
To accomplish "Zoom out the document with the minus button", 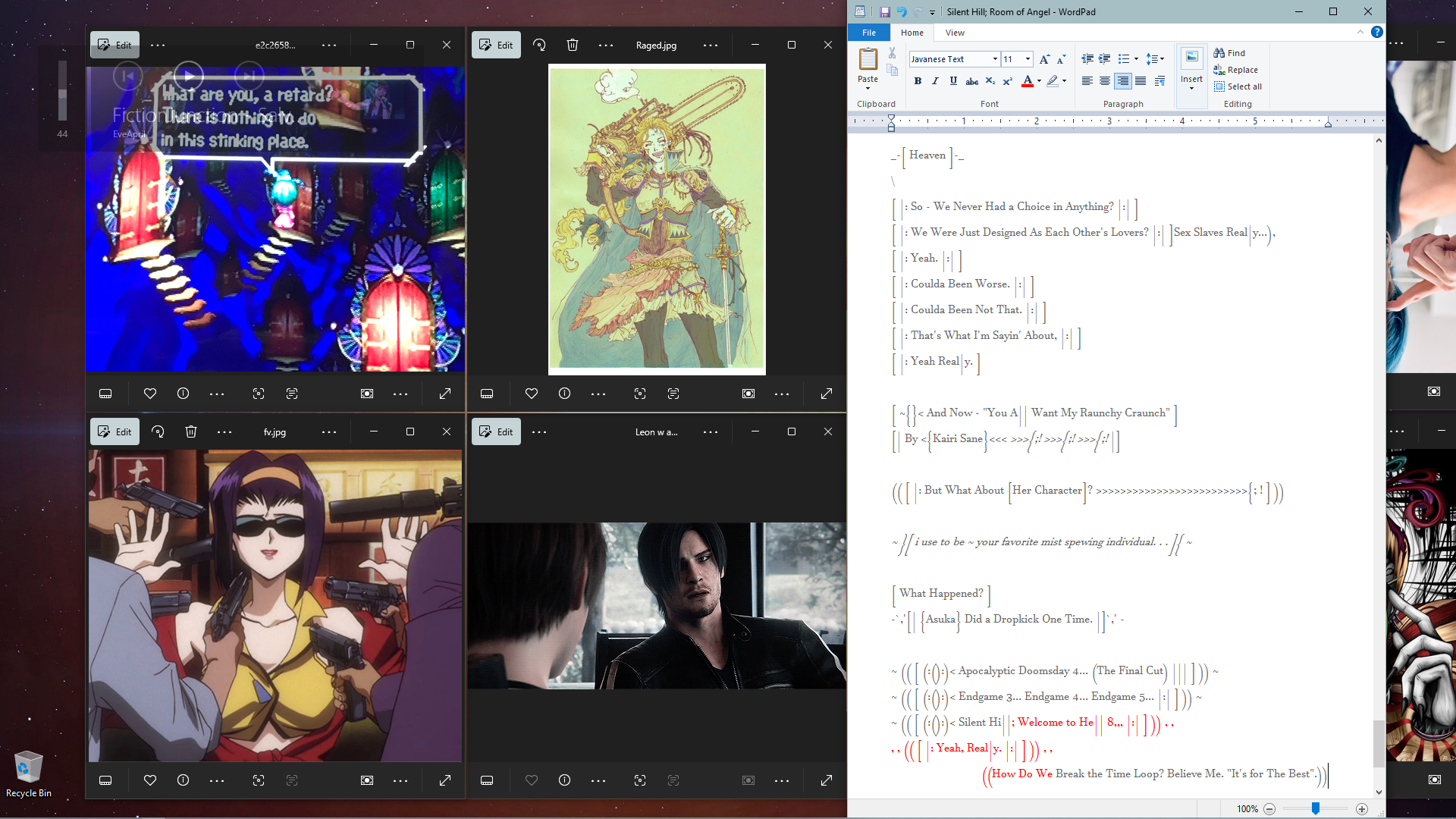I will 1269,809.
